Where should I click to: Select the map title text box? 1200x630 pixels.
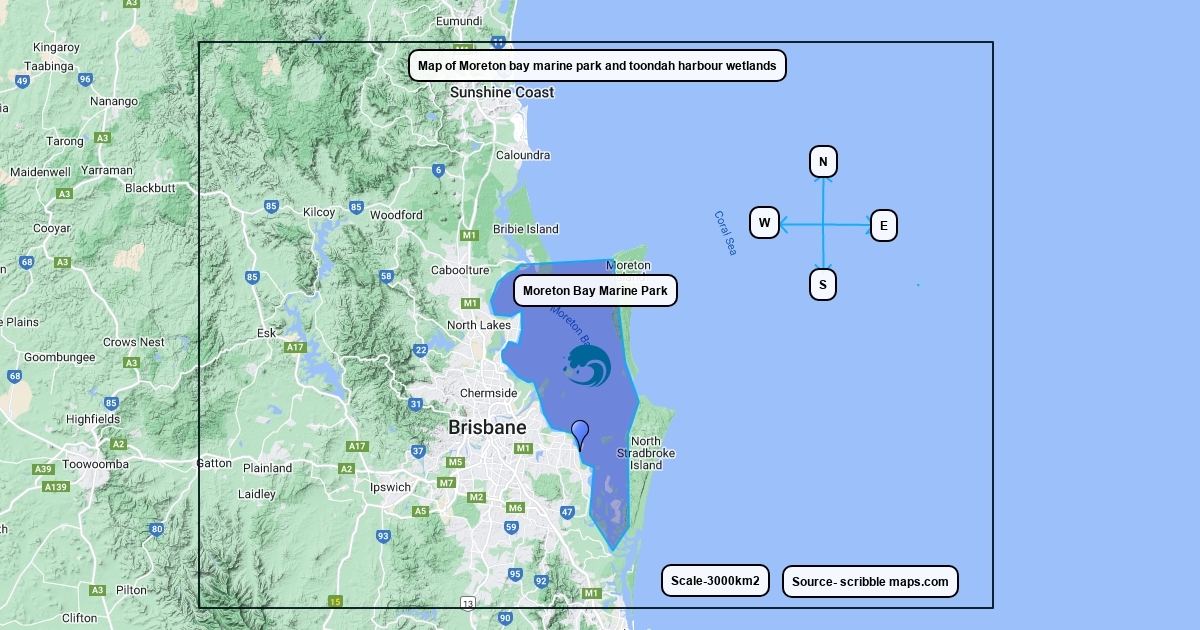(597, 66)
